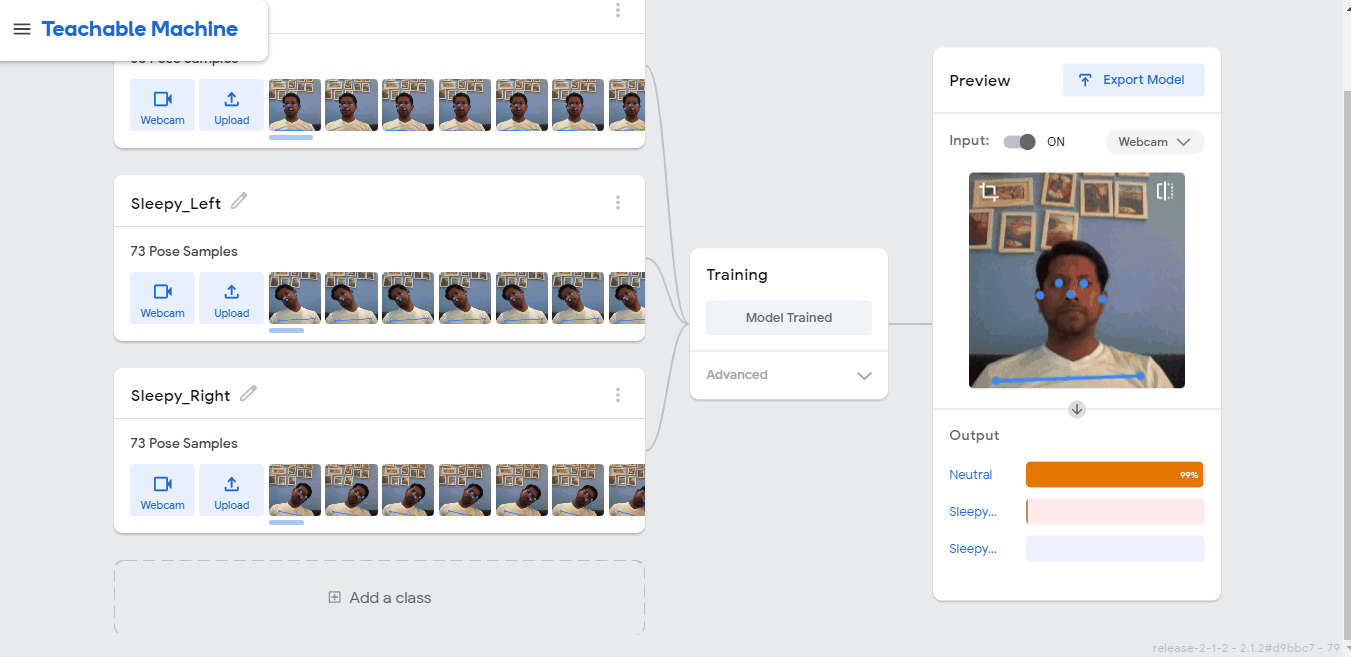The width and height of the screenshot is (1351, 657).
Task: Click the Neutral orange output bar
Action: (1115, 475)
